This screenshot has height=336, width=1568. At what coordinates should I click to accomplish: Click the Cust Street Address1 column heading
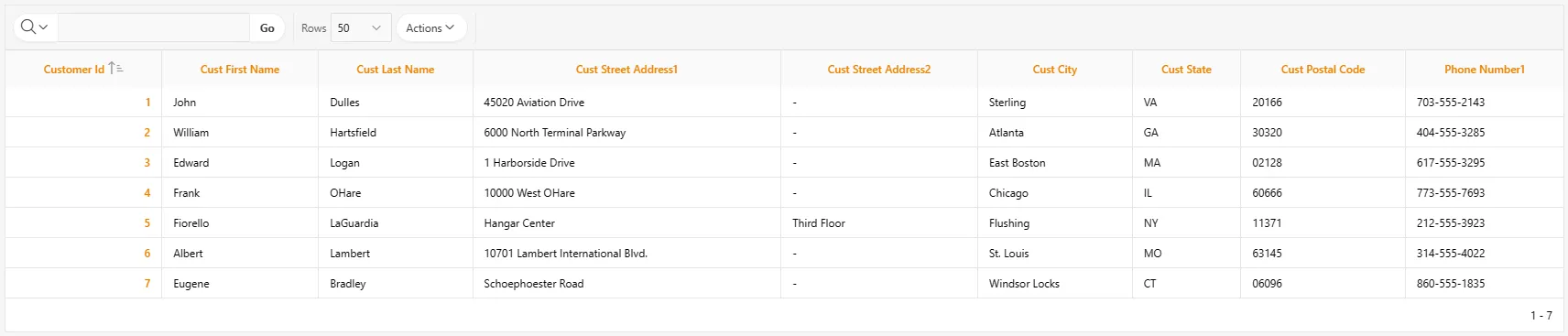coord(626,69)
